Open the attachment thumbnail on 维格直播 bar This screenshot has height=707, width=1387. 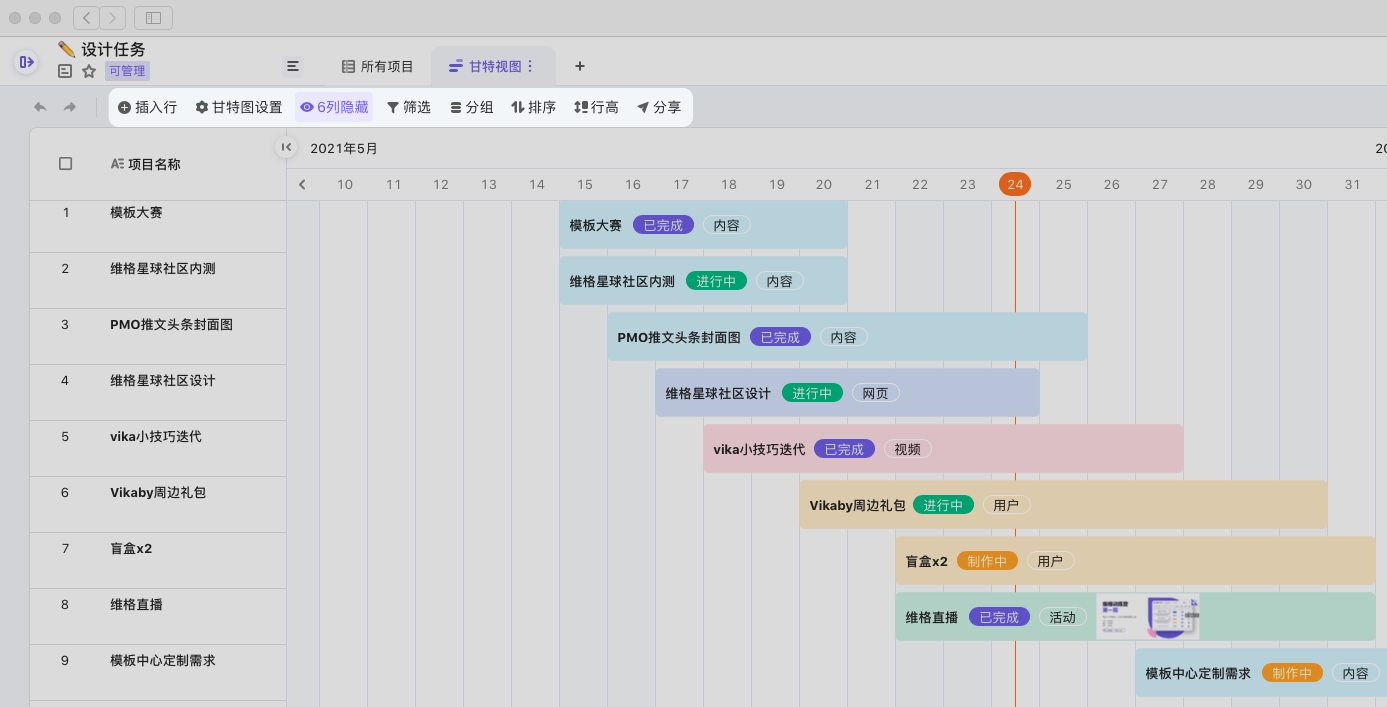pyautogui.click(x=1147, y=617)
